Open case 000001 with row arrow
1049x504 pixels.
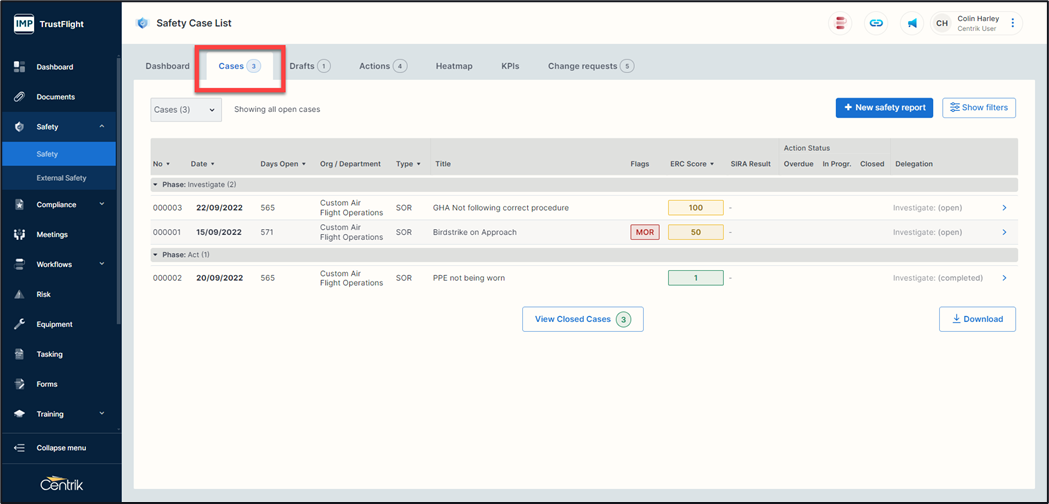coord(1004,232)
